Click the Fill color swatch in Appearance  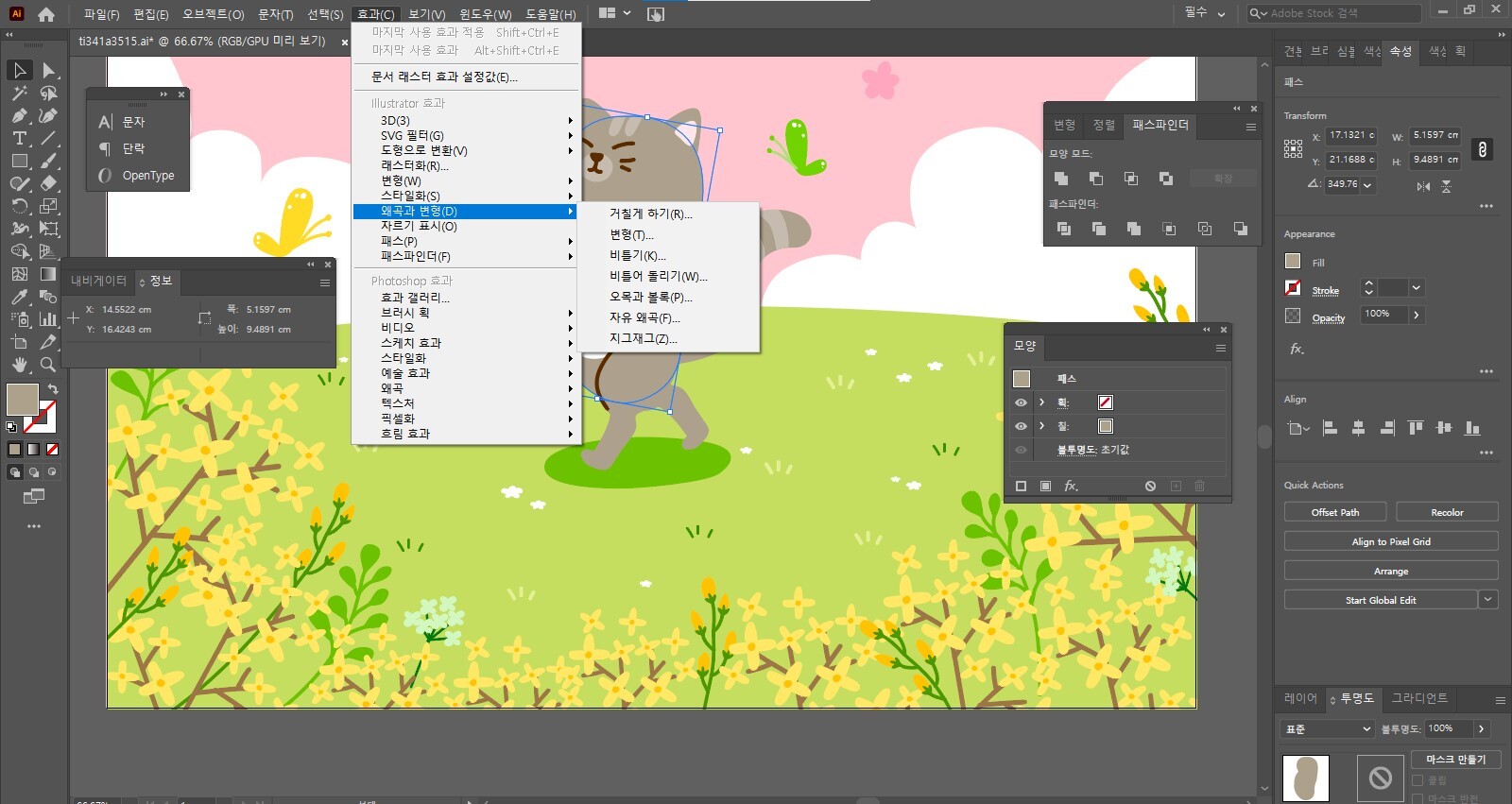tap(1293, 262)
